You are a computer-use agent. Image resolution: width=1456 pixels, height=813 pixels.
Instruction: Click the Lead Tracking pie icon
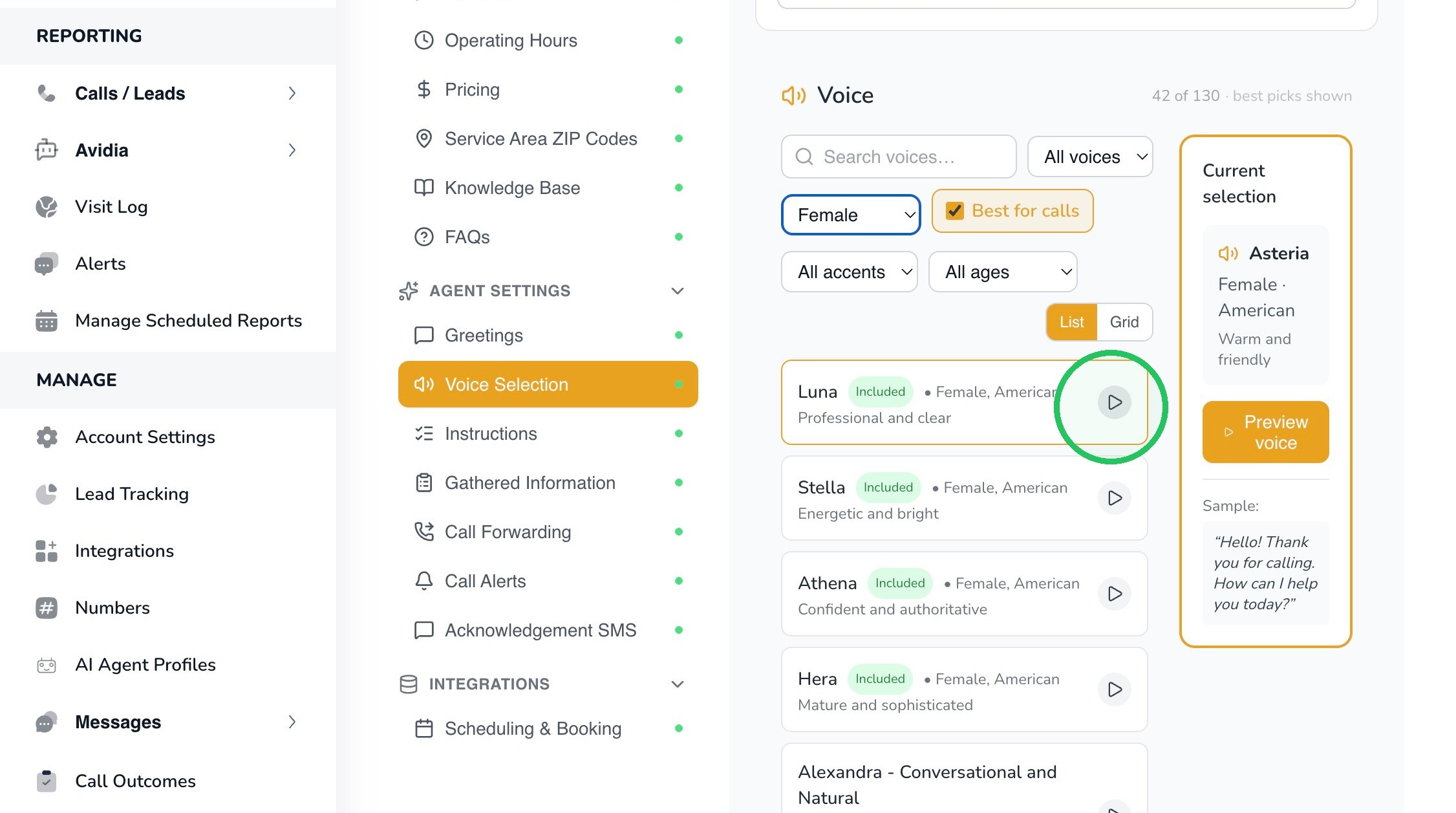[x=46, y=494]
